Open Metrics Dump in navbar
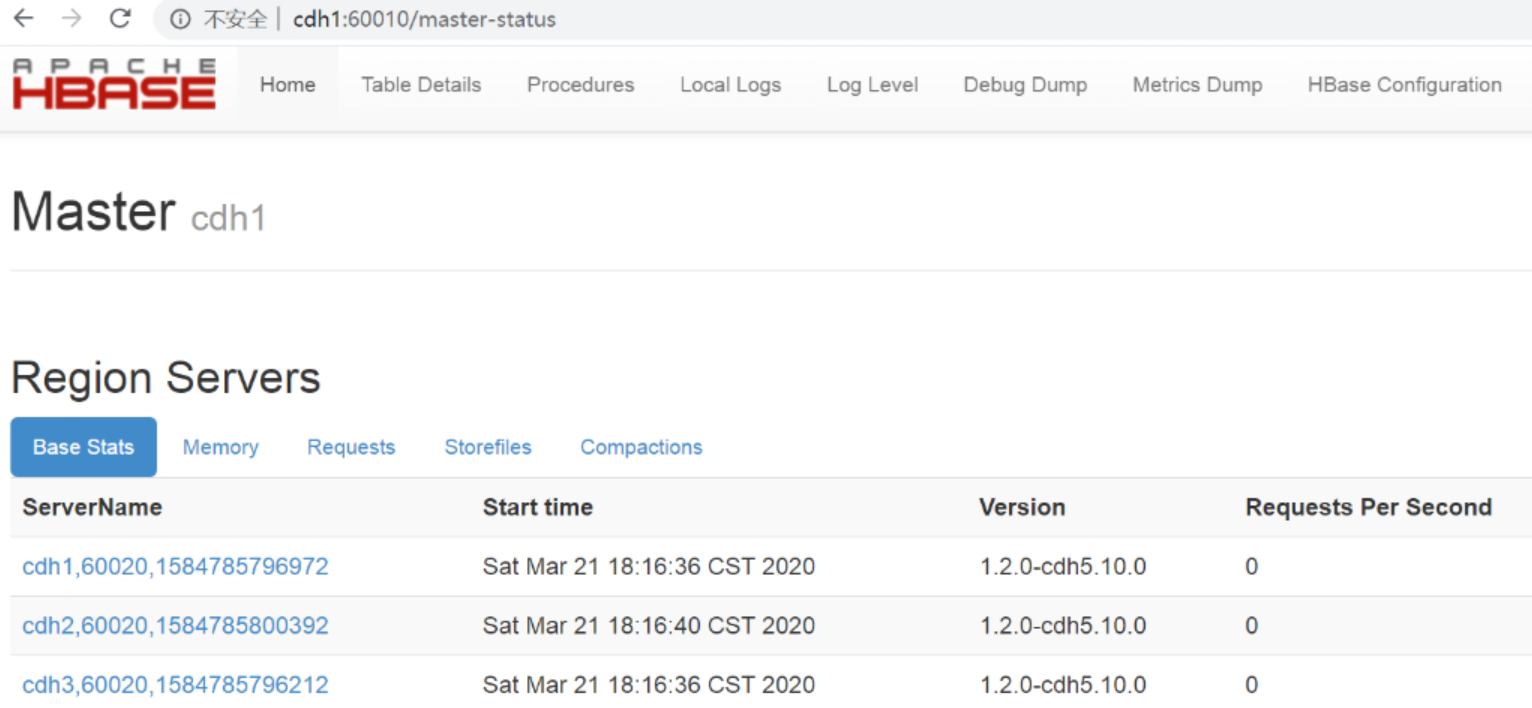The height and width of the screenshot is (708, 1532). click(1197, 85)
